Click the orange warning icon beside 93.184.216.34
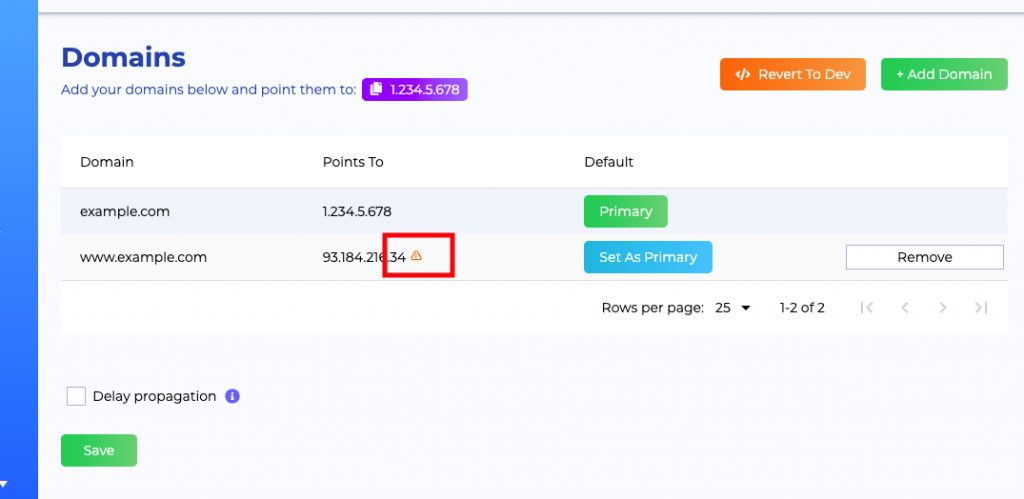This screenshot has width=1024, height=499. pos(417,256)
